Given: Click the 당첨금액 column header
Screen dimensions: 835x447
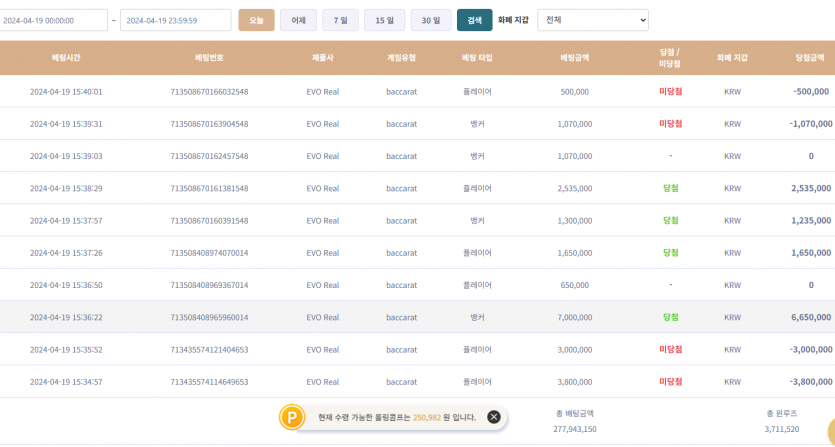Looking at the screenshot, I should [810, 58].
